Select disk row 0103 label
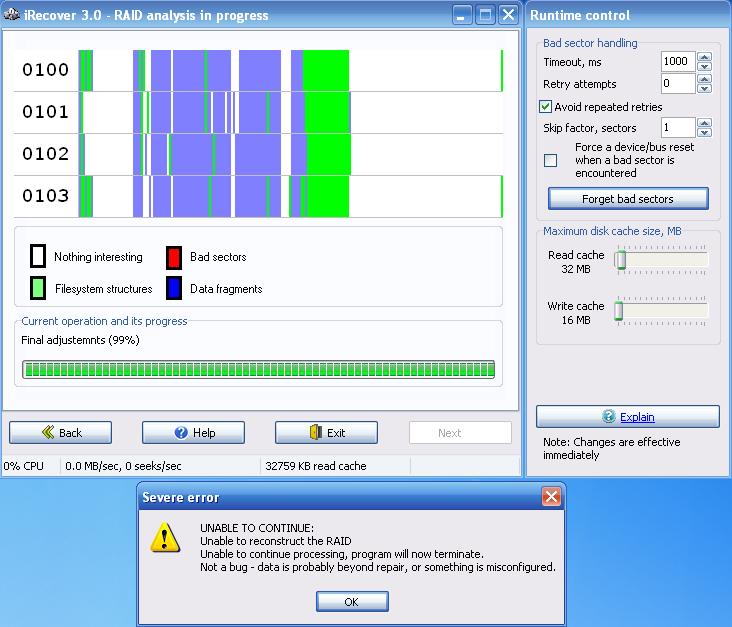 pos(46,196)
